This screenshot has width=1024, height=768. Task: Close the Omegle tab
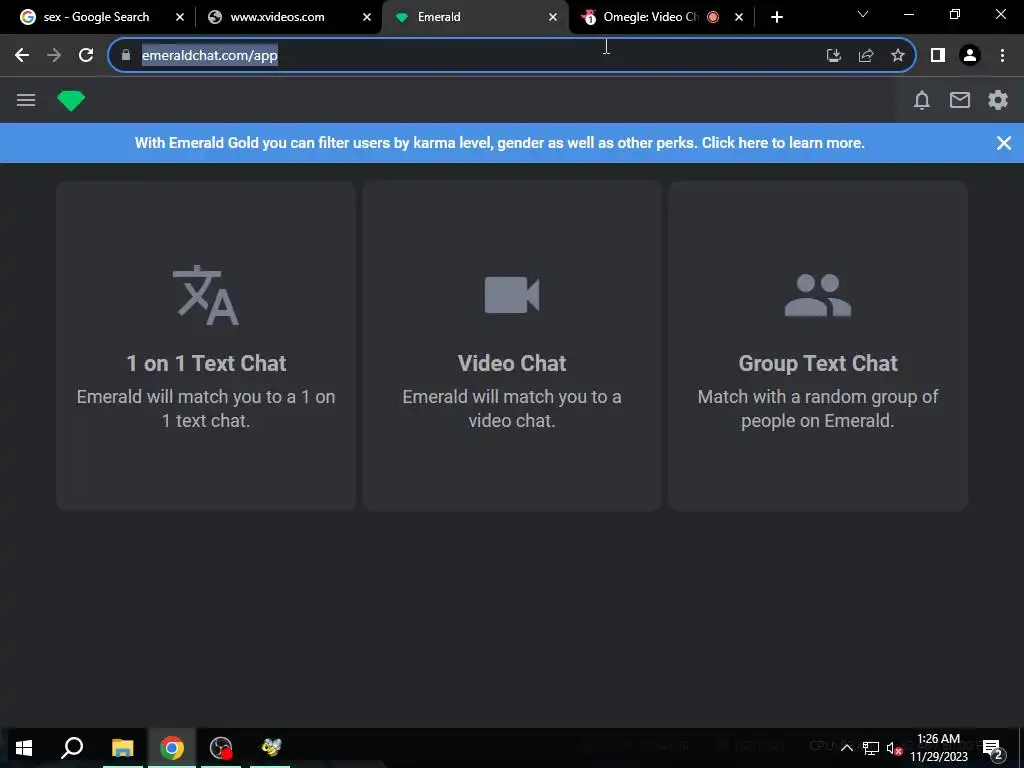[x=739, y=17]
